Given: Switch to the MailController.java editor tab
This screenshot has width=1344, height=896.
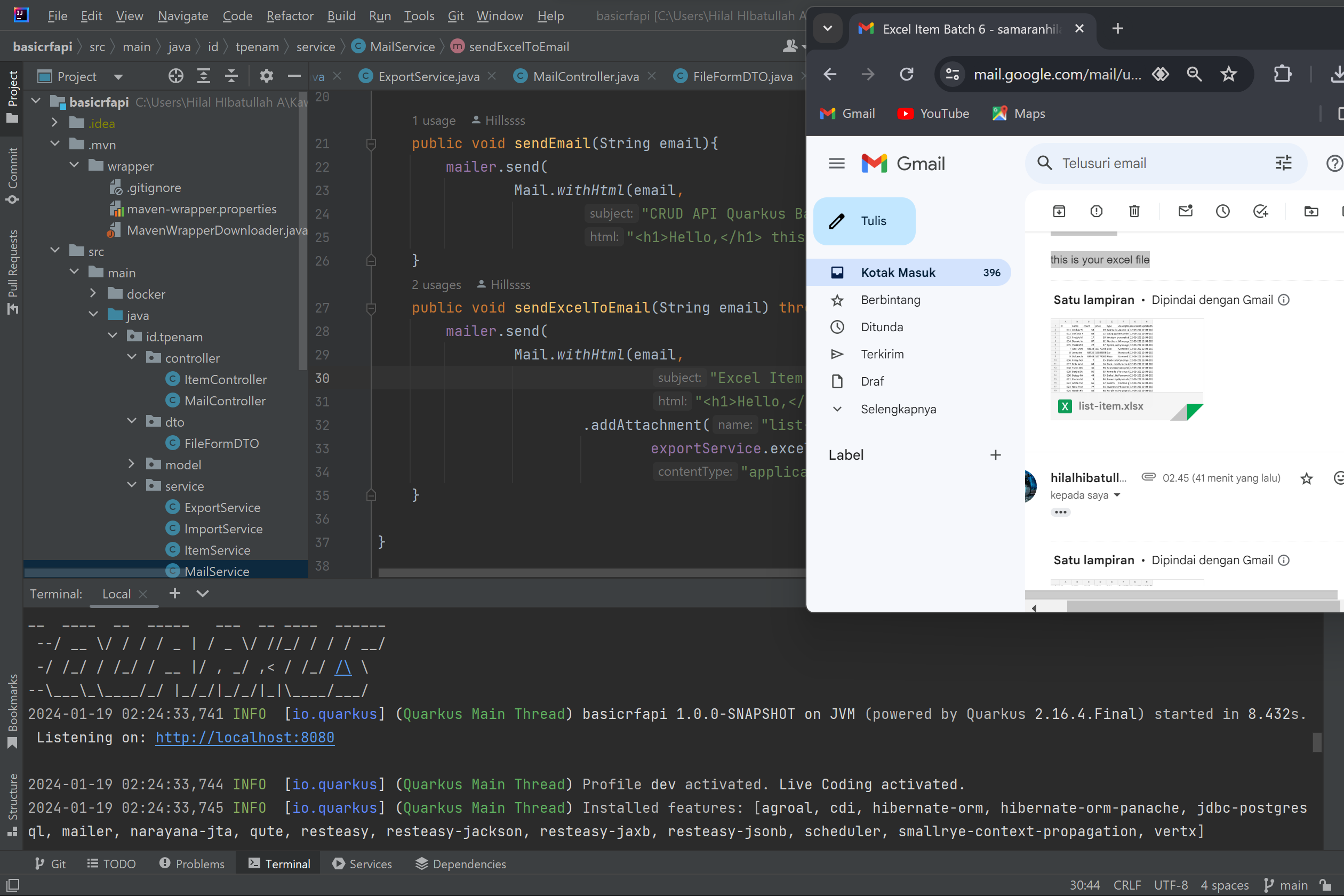Looking at the screenshot, I should click(585, 77).
